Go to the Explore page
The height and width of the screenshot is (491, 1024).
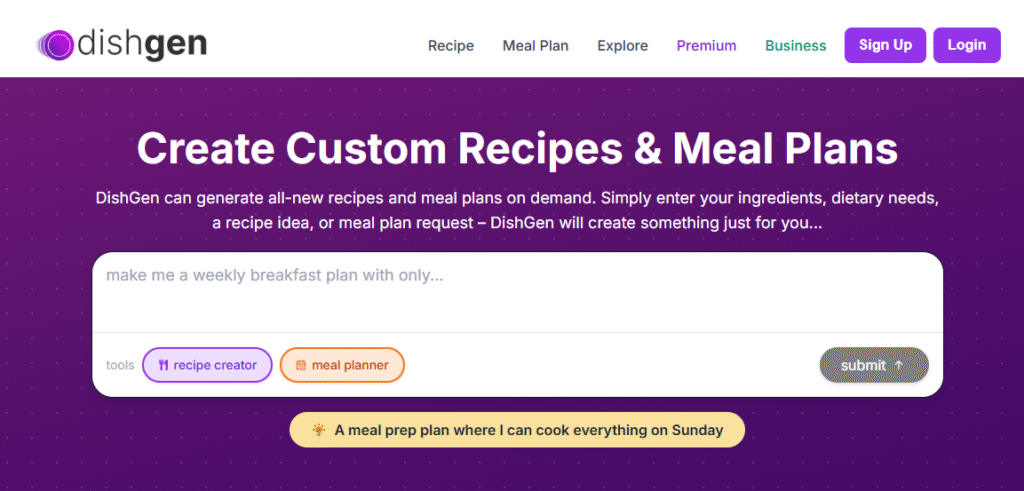coord(622,45)
